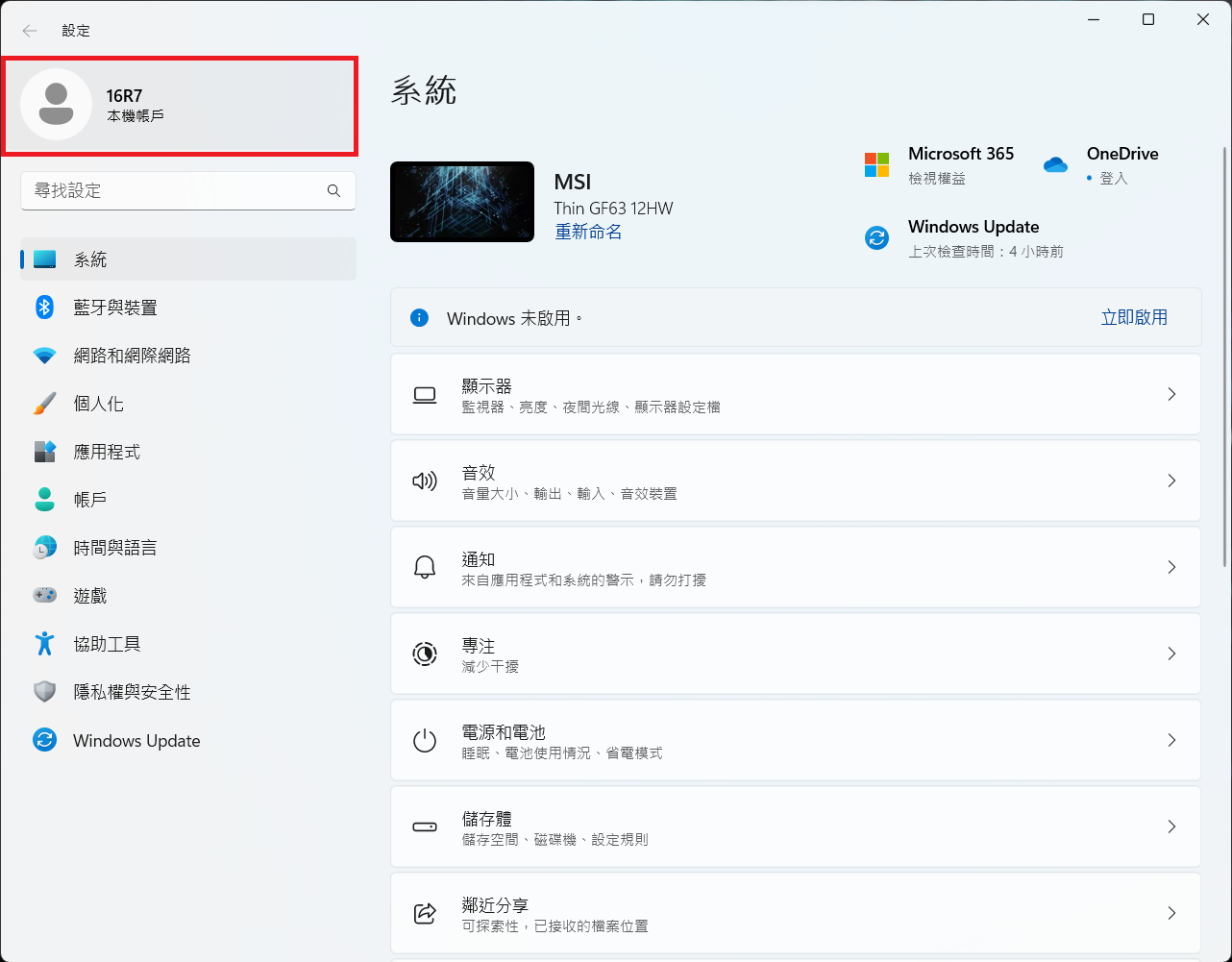Expand the 音效 settings chevron
Screen dimensions: 1232x962
click(x=1170, y=481)
